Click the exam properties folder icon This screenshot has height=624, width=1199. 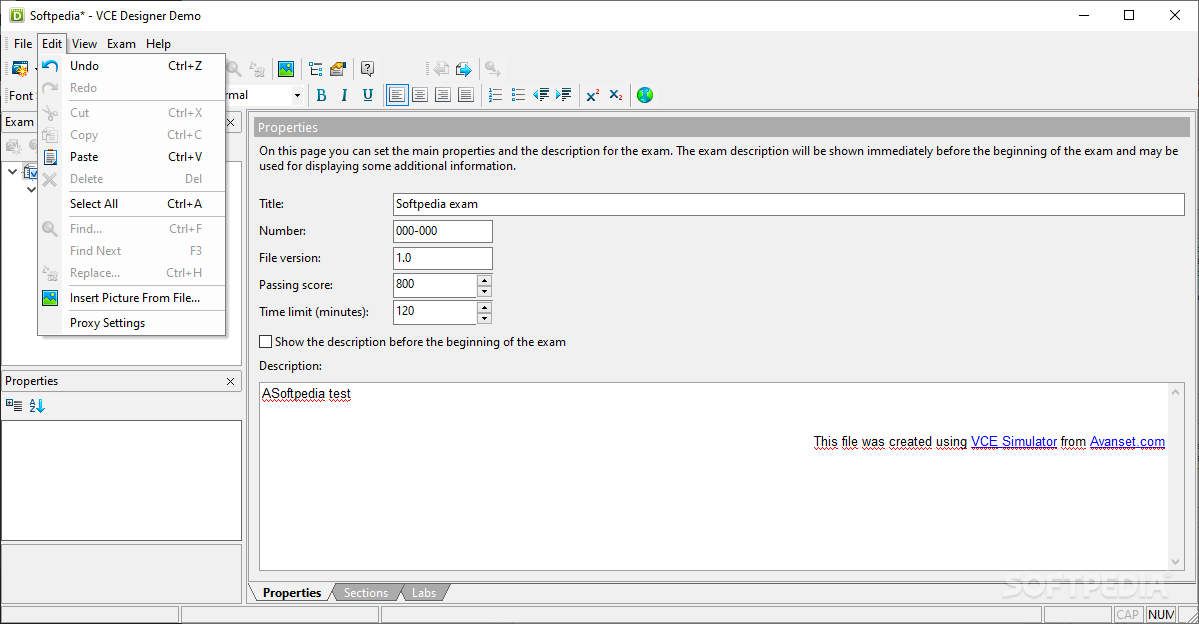point(338,69)
